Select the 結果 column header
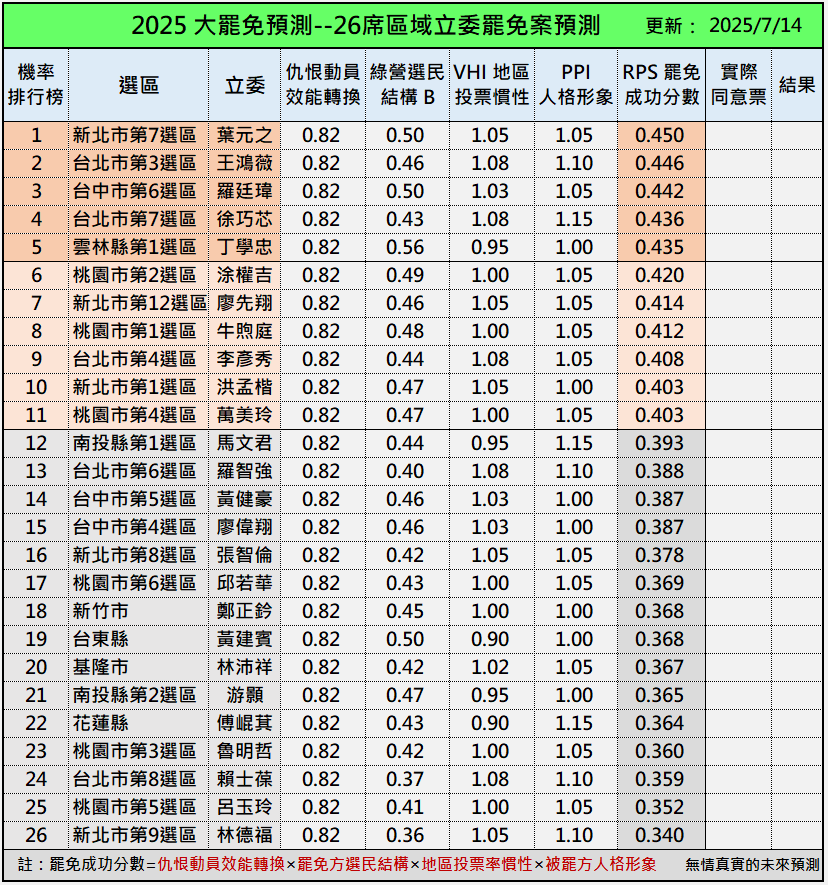Image resolution: width=828 pixels, height=885 pixels. [797, 85]
